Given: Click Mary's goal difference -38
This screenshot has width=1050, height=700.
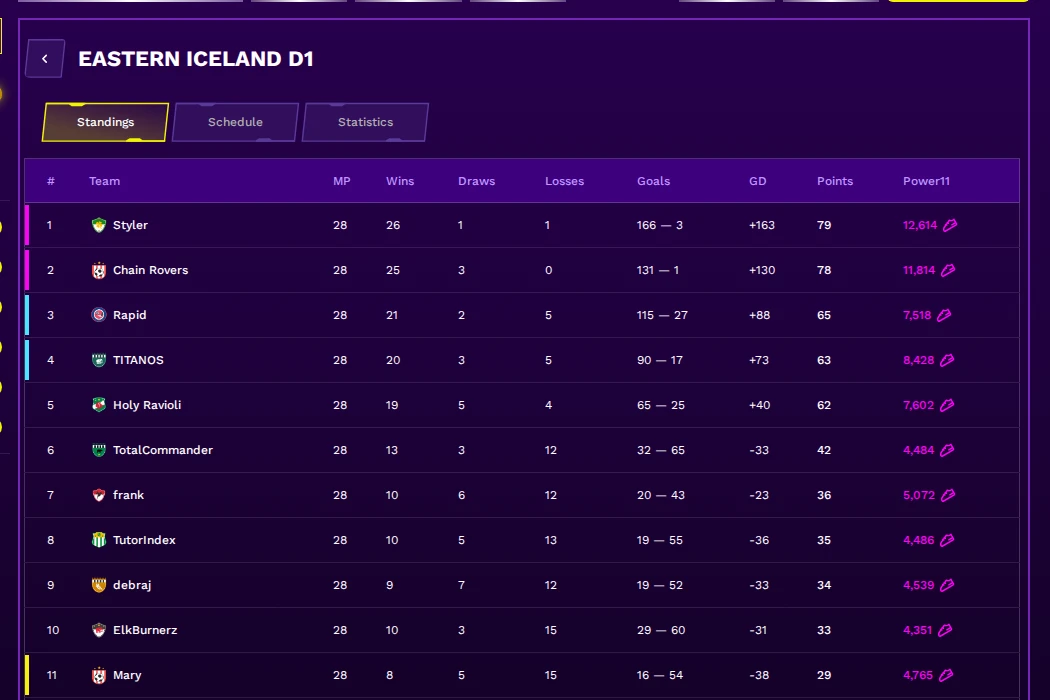Looking at the screenshot, I should click(x=759, y=675).
